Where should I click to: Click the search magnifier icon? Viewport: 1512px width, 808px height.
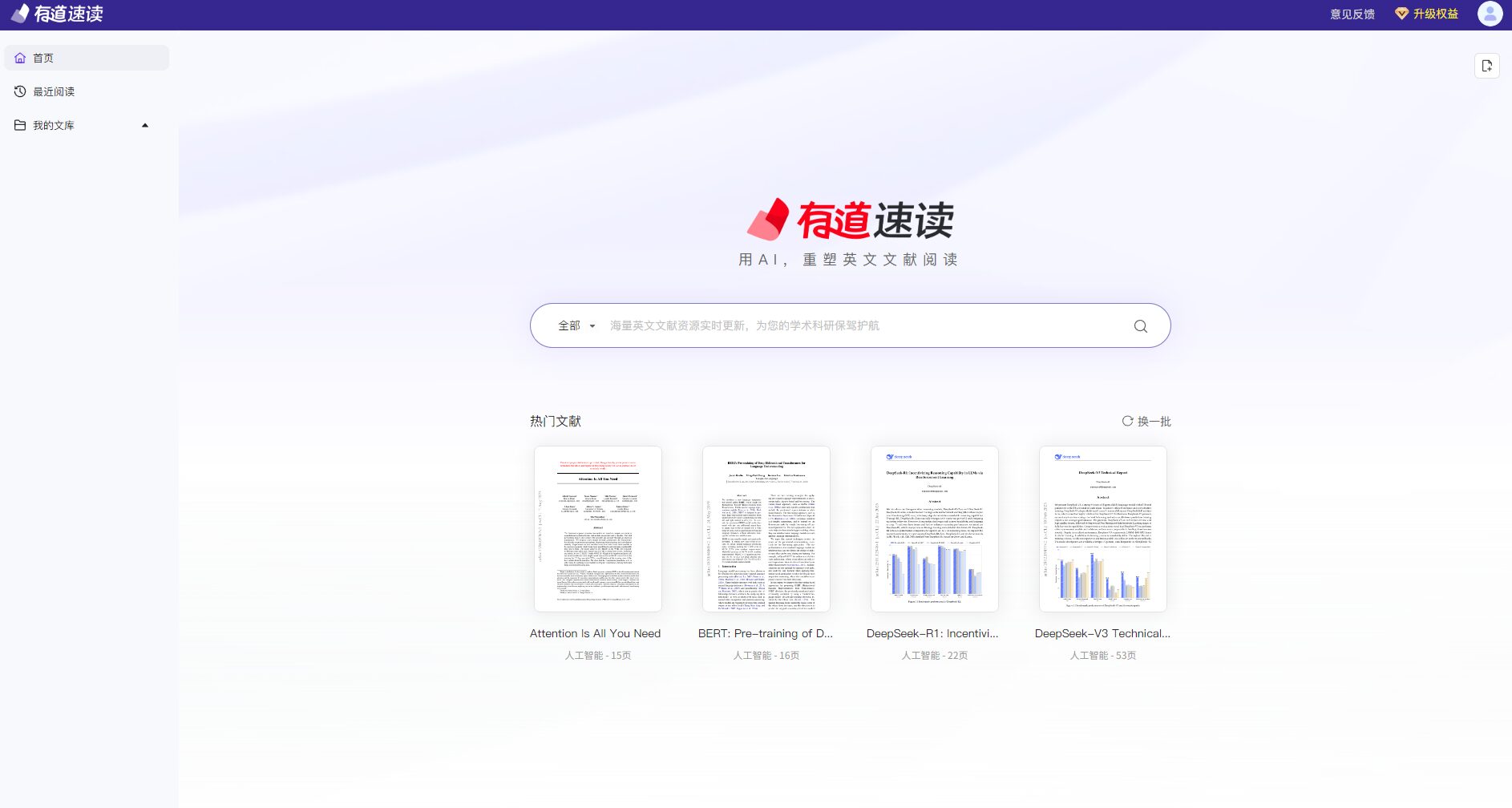coord(1140,326)
